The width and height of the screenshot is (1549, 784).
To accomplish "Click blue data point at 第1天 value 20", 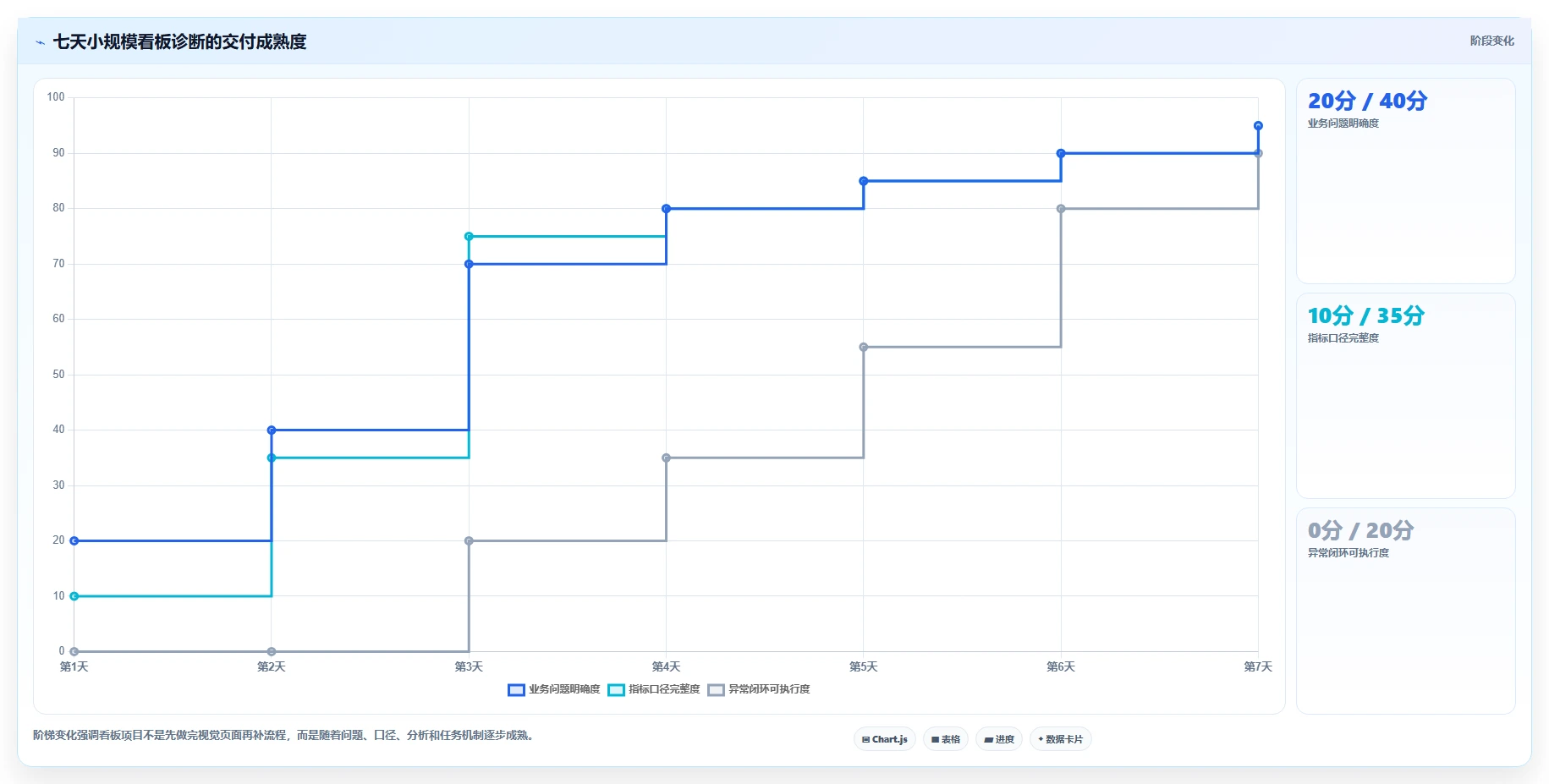I will [x=74, y=540].
